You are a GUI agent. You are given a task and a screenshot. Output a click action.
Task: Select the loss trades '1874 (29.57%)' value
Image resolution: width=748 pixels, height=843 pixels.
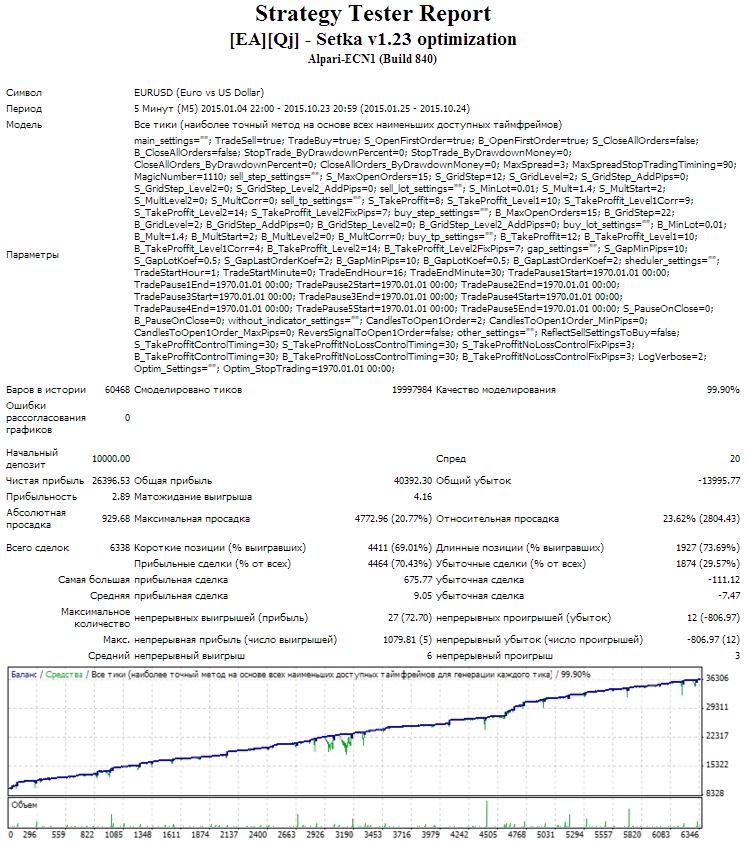click(708, 564)
